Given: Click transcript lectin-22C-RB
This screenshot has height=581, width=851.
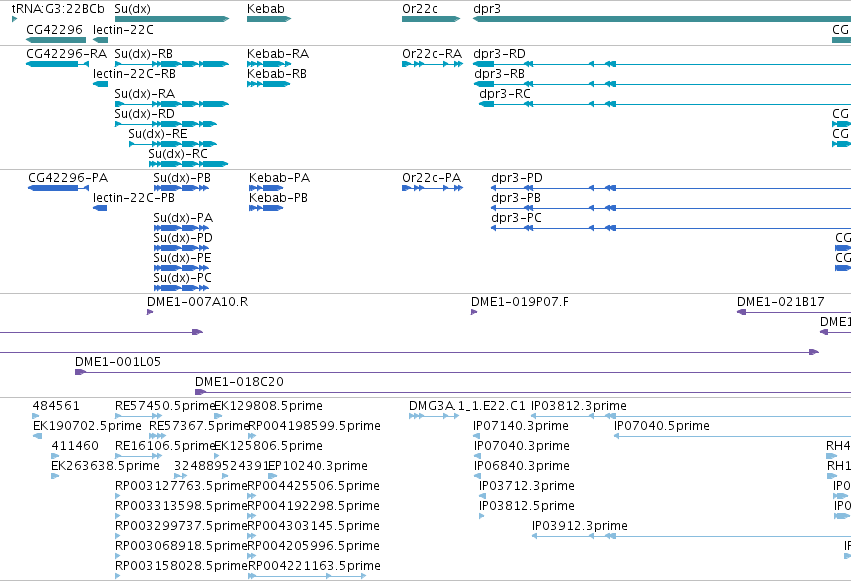Looking at the screenshot, I should (x=100, y=84).
